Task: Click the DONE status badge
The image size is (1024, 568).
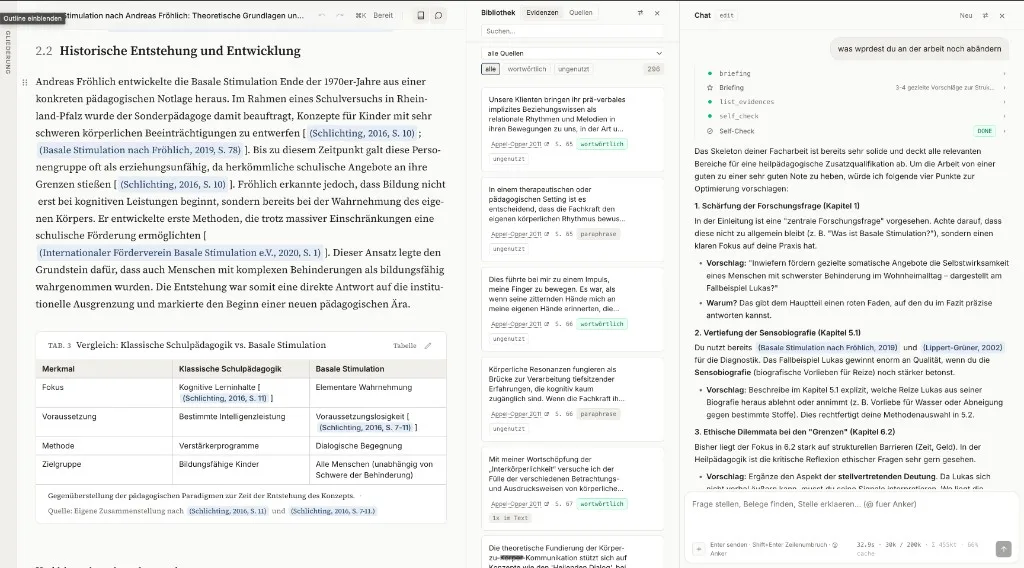Action: (x=984, y=131)
